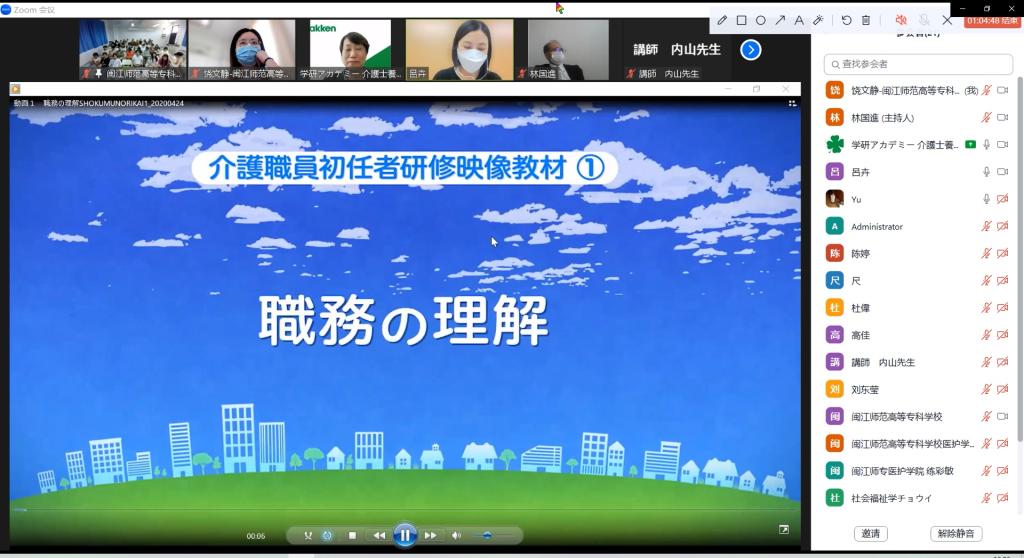The width and height of the screenshot is (1024, 558).
Task: Click the red end meeting button
Action: (992, 20)
